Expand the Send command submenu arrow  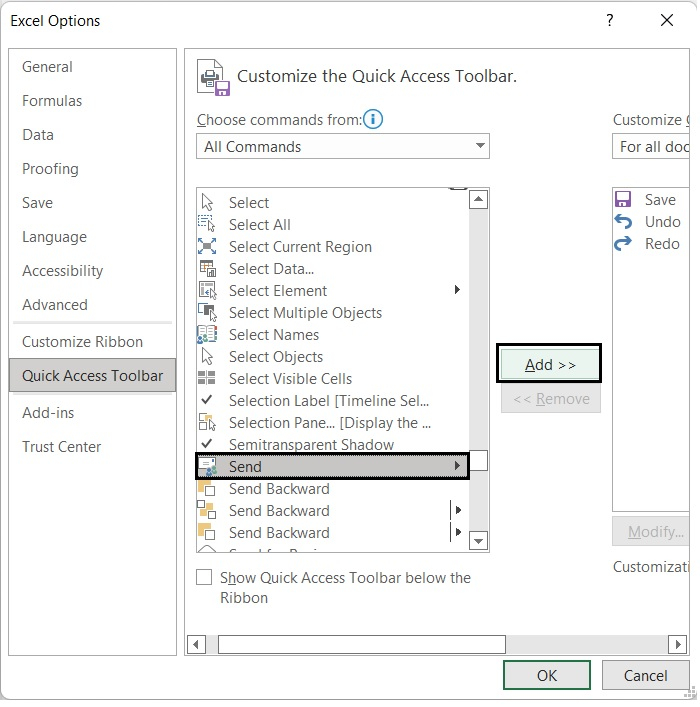click(x=457, y=467)
